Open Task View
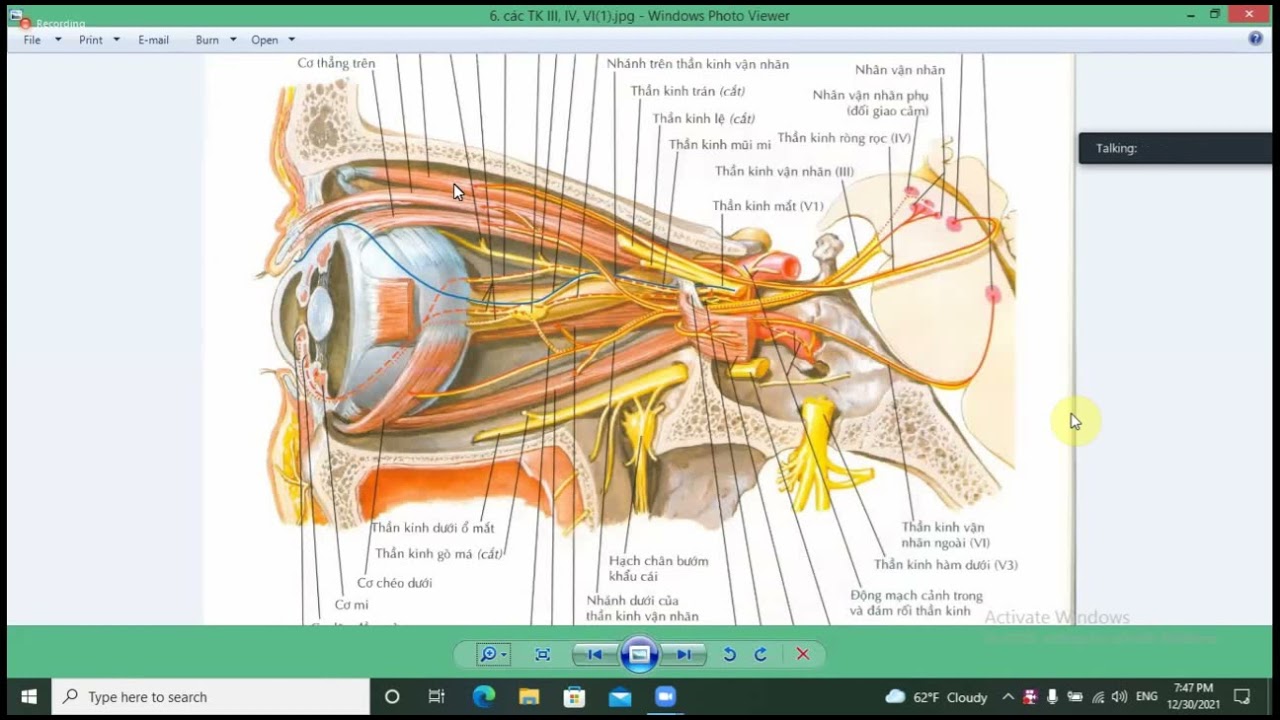 [436, 697]
